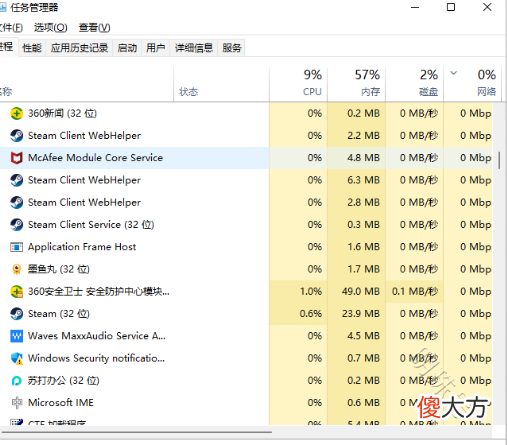This screenshot has height=445, width=507.
Task: Select the 墨鱼丸 (32 位) name
Action: (59, 269)
